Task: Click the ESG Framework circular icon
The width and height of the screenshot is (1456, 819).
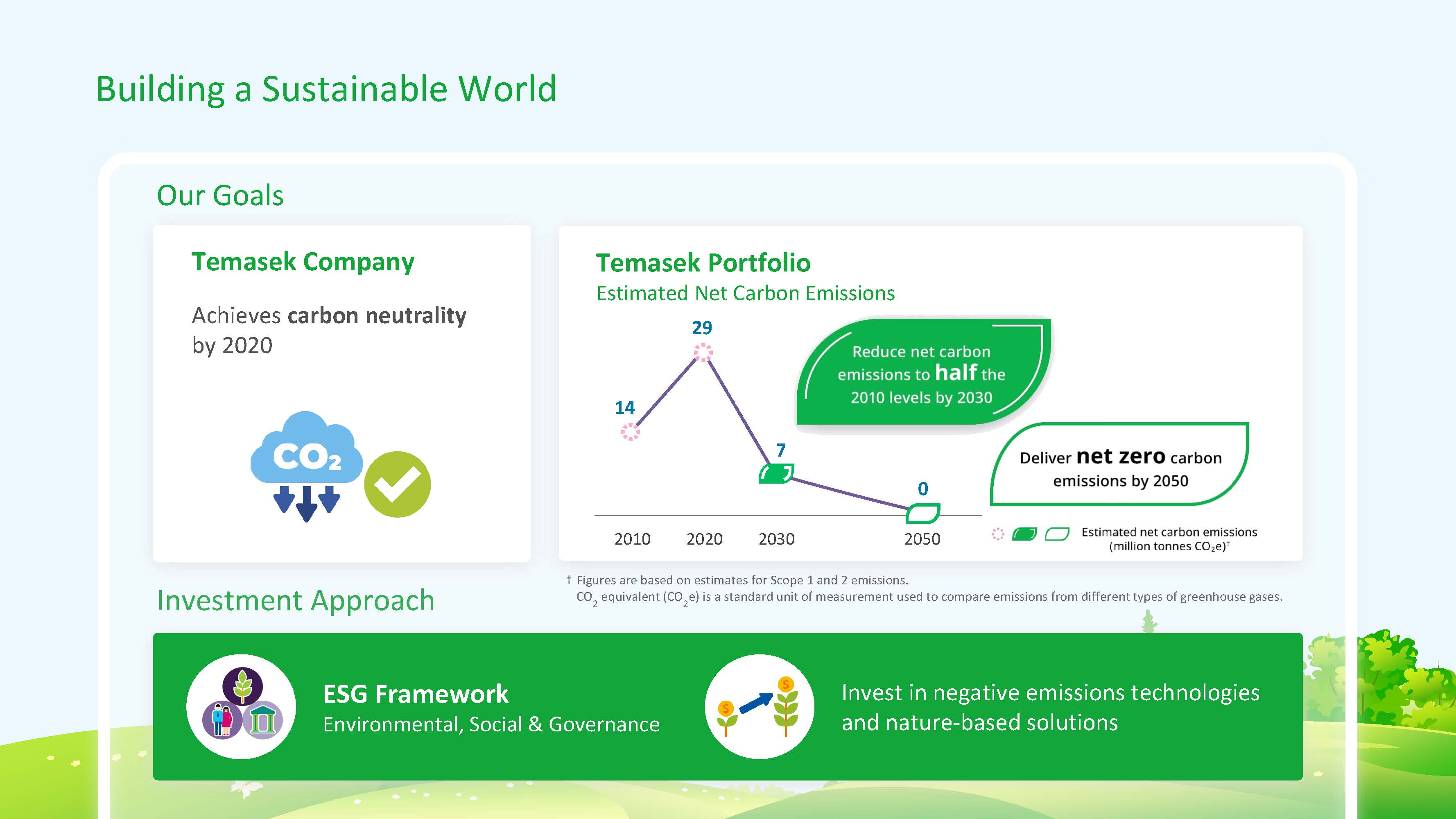Action: [x=241, y=706]
